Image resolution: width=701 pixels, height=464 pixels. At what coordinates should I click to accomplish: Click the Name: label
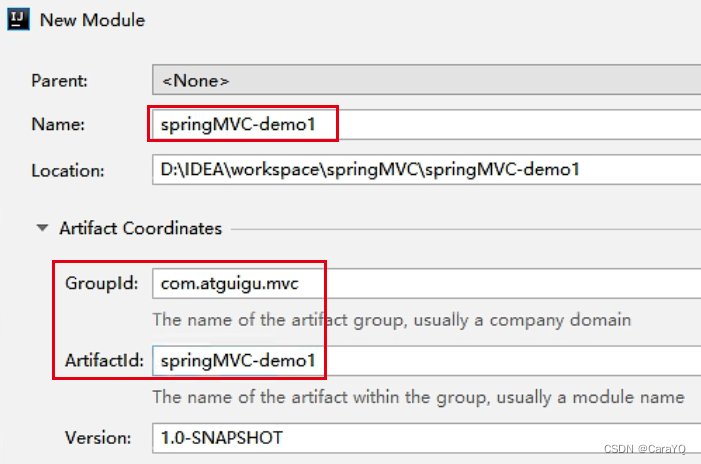[58, 124]
